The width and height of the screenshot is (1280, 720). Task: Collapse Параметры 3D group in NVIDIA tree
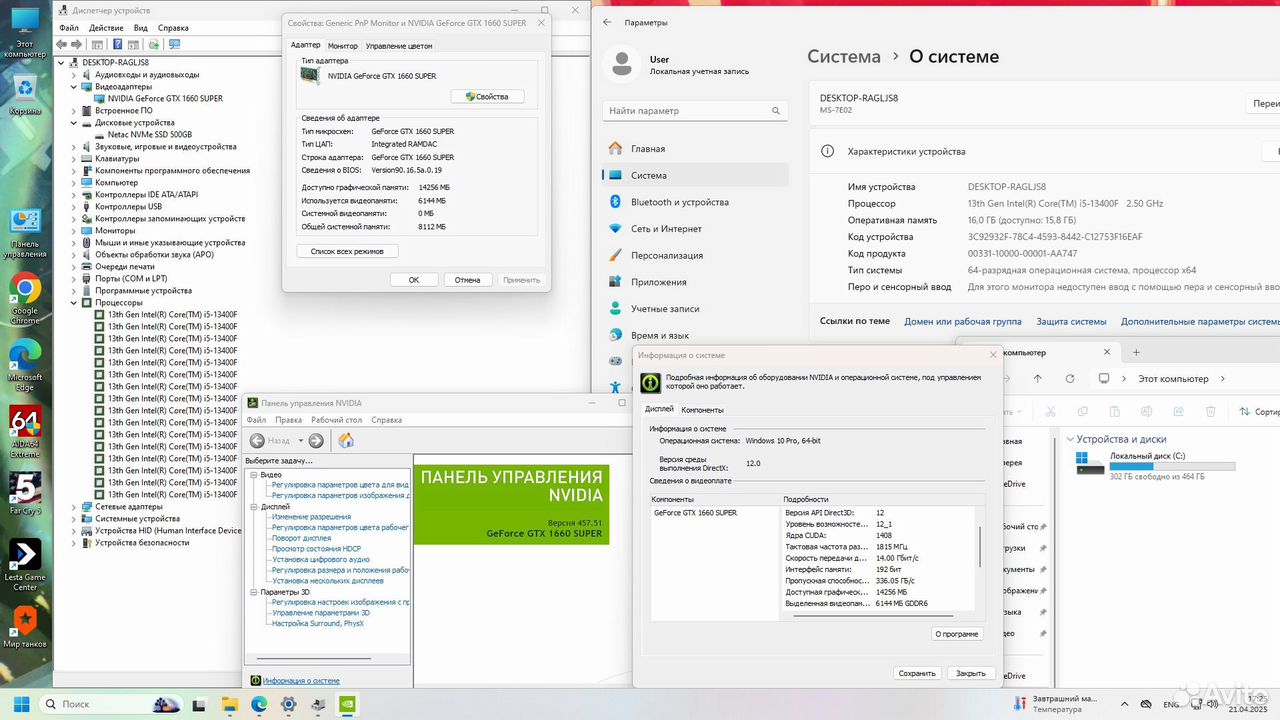pos(253,592)
